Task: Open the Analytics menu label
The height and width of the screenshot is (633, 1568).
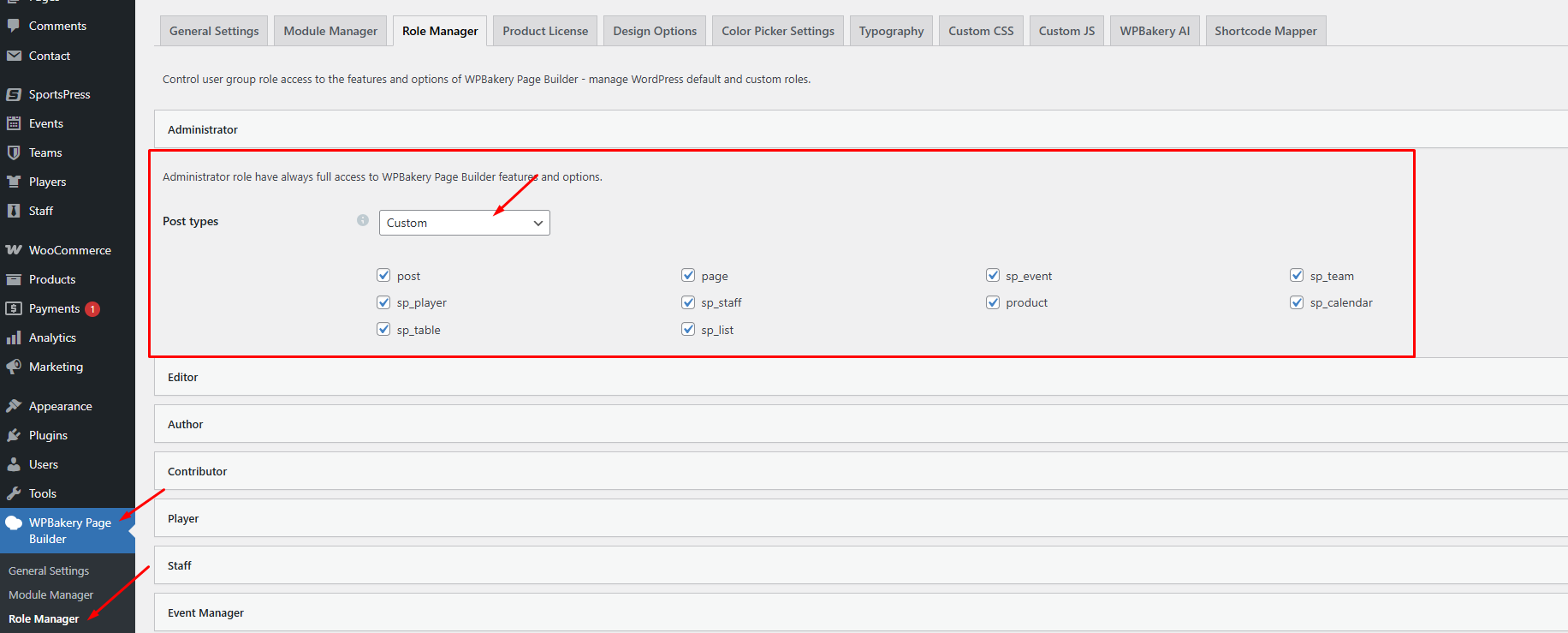Action: [x=52, y=337]
